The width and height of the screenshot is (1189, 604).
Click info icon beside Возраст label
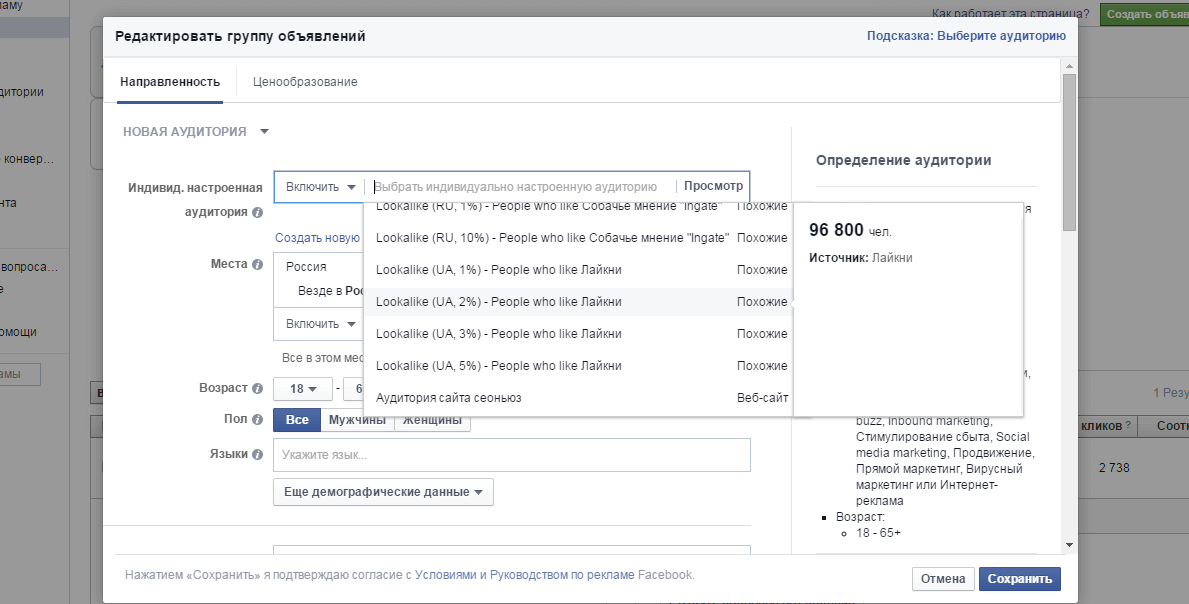click(257, 388)
